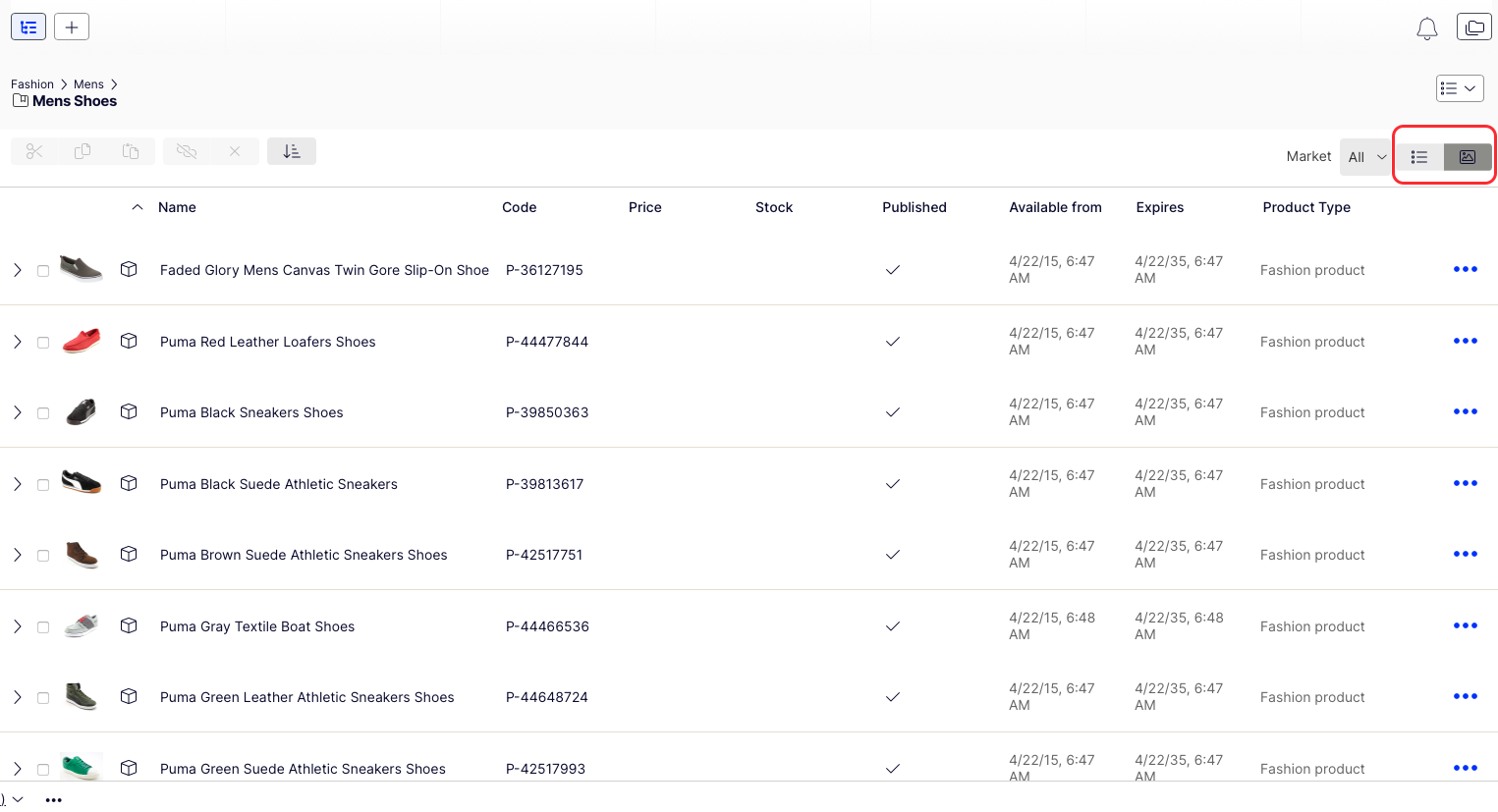Open the assets folder pane icon

[x=1474, y=27]
